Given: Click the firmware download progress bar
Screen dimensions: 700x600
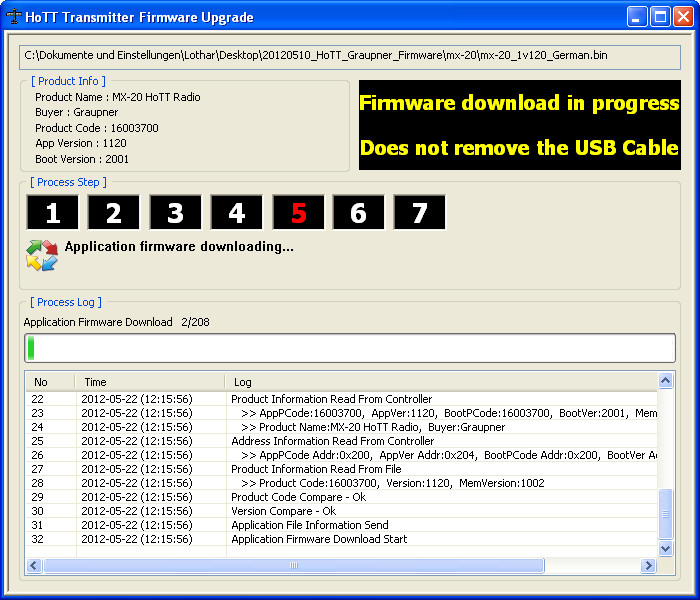Looking at the screenshot, I should tap(350, 348).
